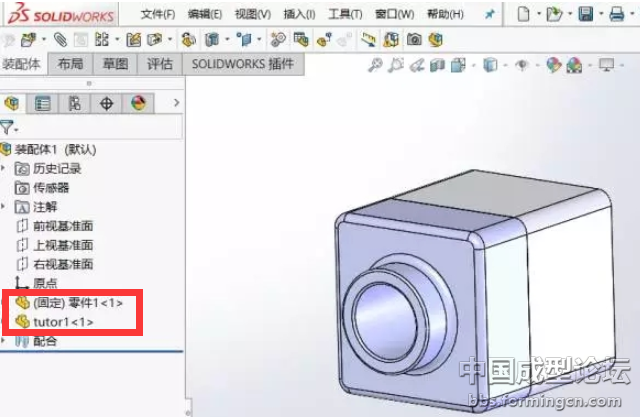
Task: Select the tutor1<1> component
Action: tap(63, 322)
